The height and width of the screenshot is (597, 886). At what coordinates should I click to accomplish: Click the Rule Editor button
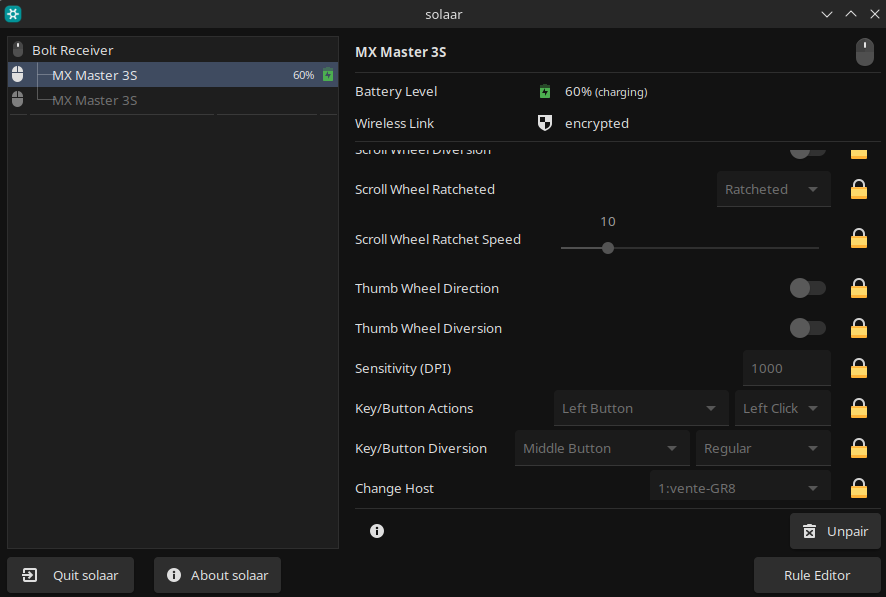[817, 575]
